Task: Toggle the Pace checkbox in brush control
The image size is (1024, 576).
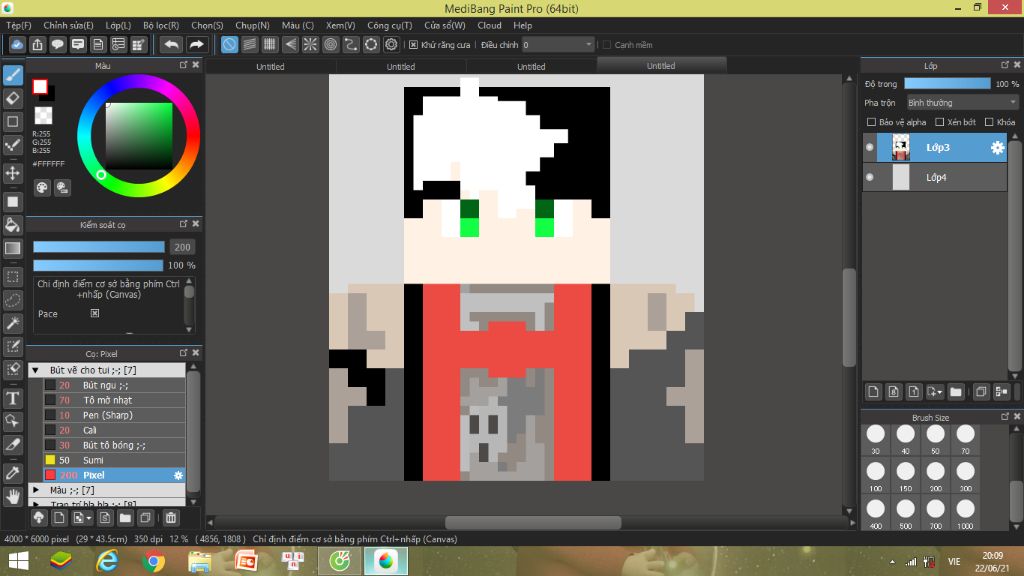Action: coord(95,313)
